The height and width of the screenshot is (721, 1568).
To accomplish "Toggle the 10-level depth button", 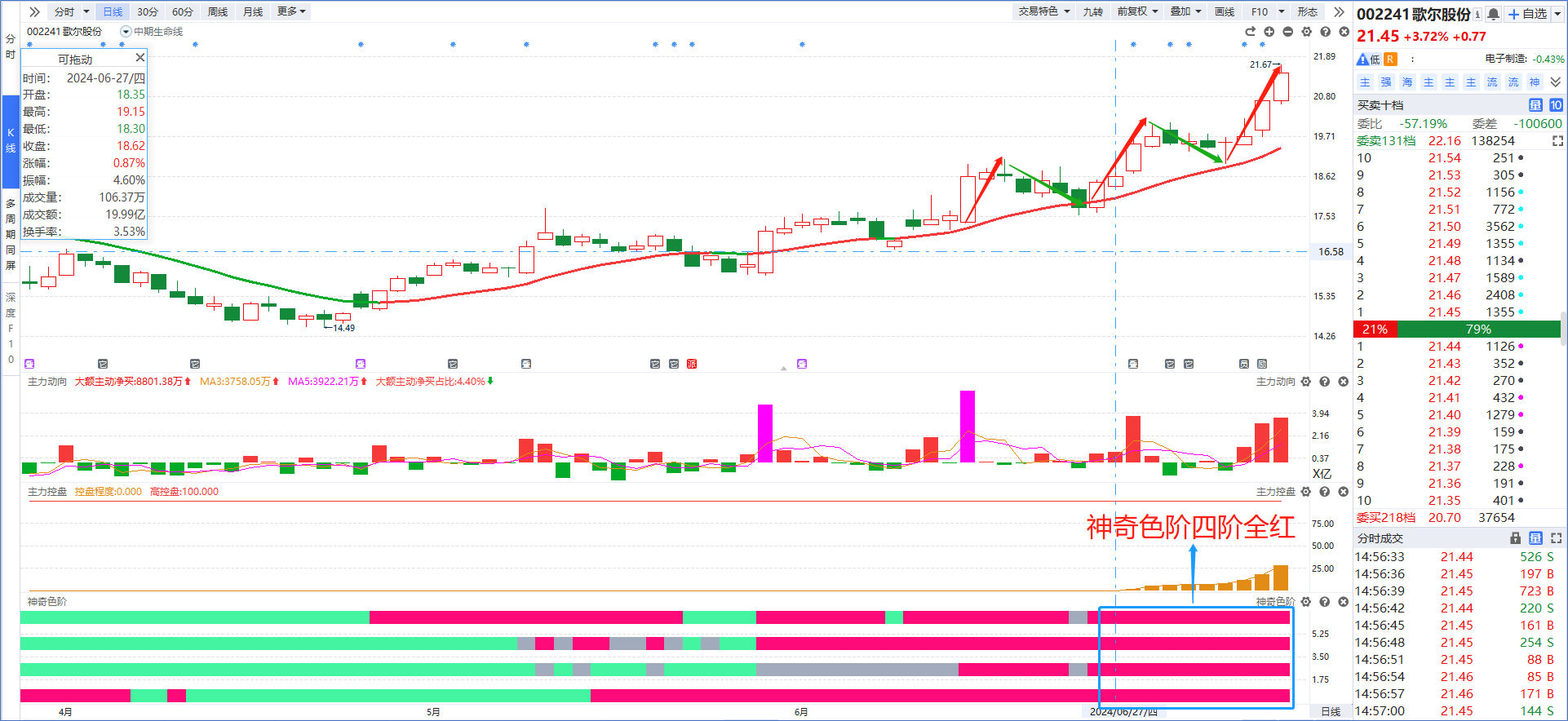I will pos(1556,105).
